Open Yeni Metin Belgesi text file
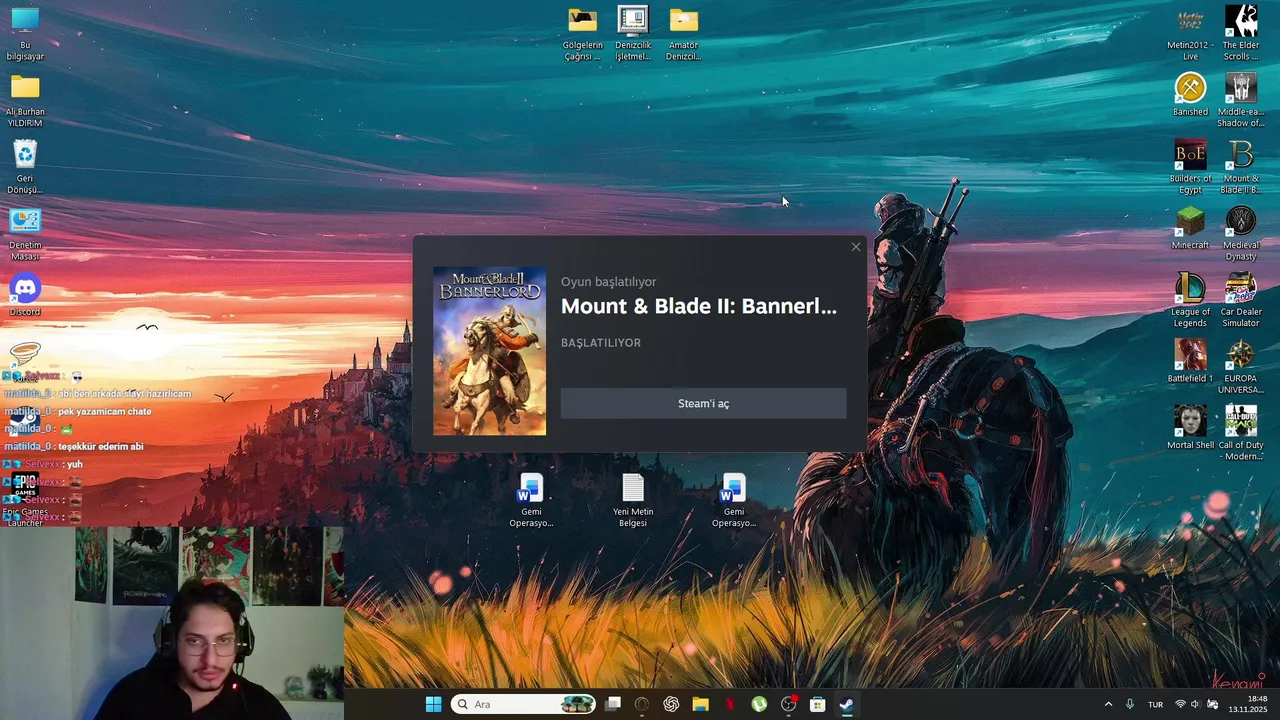 [x=633, y=501]
